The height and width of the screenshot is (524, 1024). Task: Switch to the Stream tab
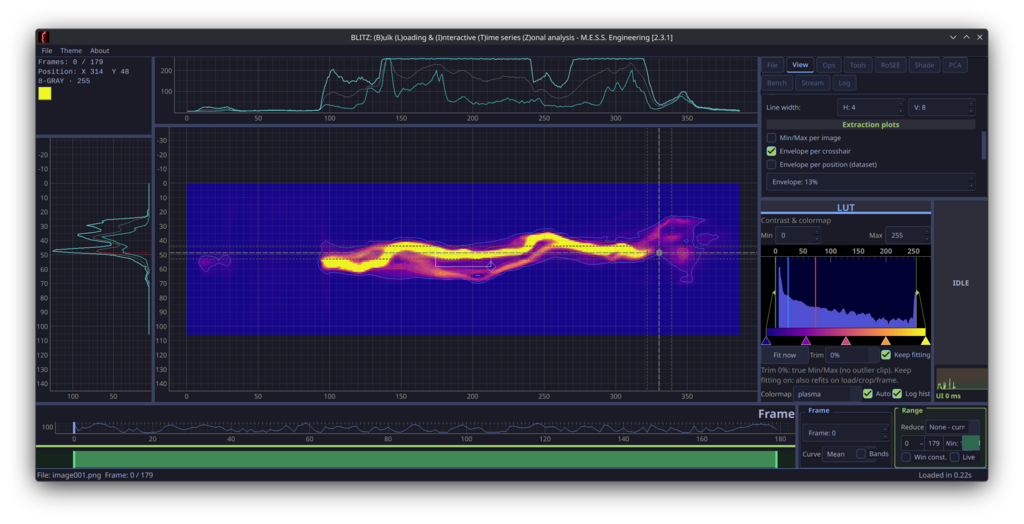tap(812, 83)
